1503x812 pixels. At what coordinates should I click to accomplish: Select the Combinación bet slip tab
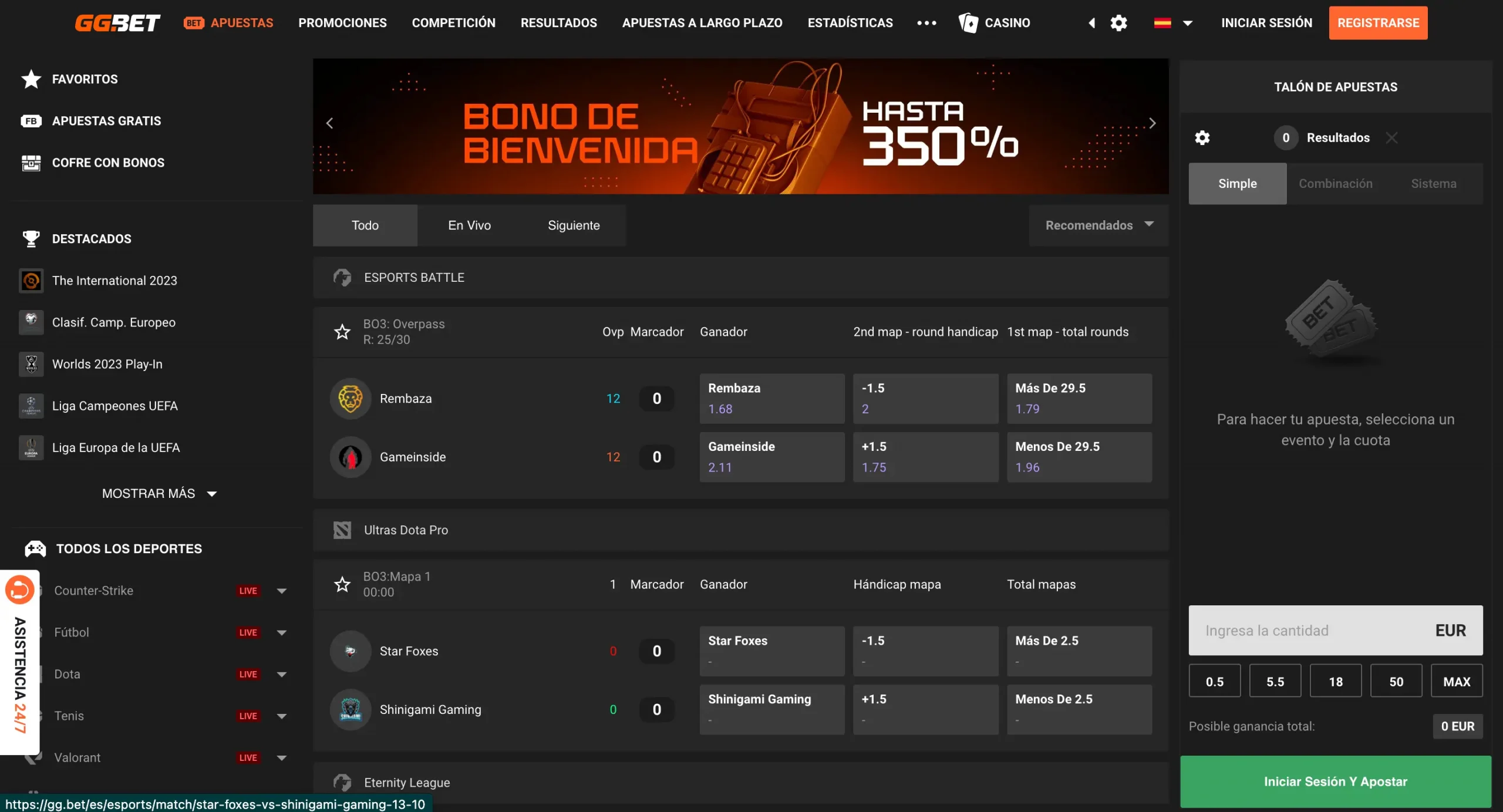coord(1335,184)
